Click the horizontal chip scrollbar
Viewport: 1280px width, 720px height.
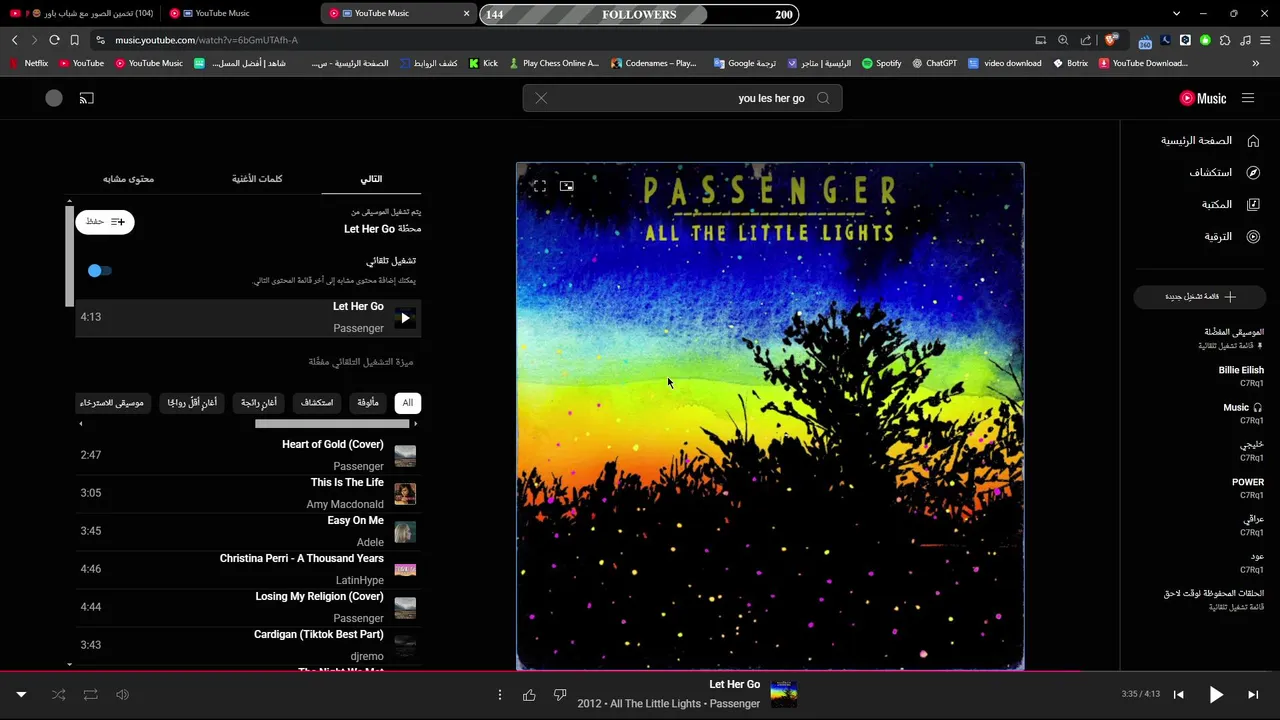point(332,424)
